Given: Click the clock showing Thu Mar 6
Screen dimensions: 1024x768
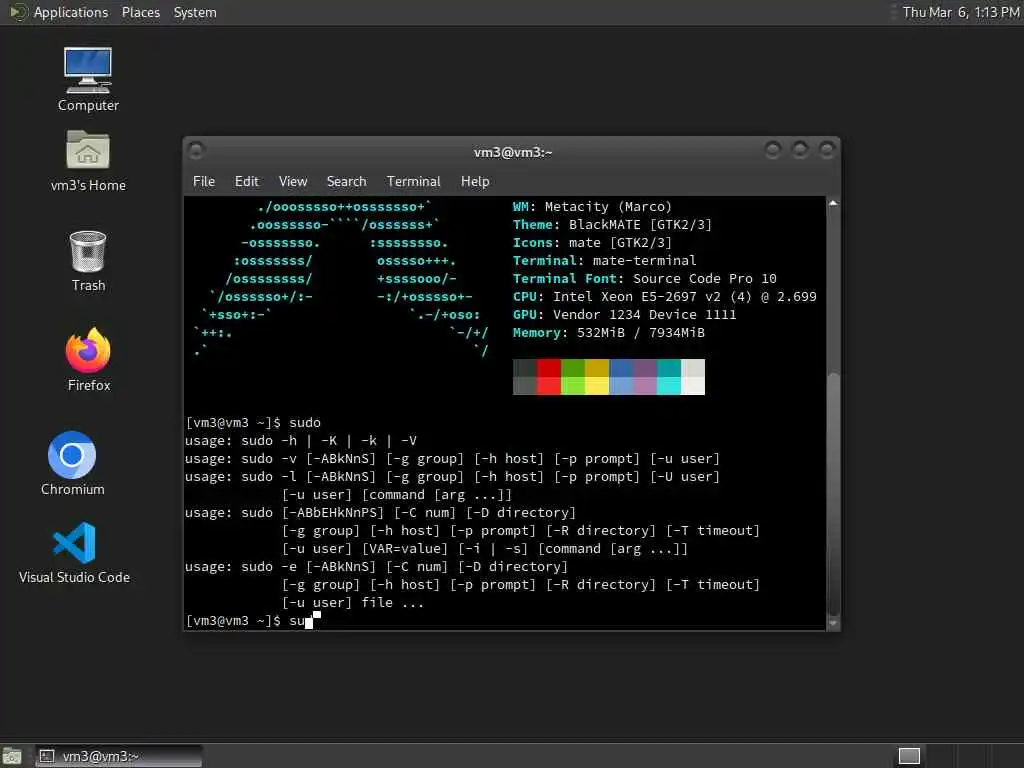Looking at the screenshot, I should coord(961,12).
